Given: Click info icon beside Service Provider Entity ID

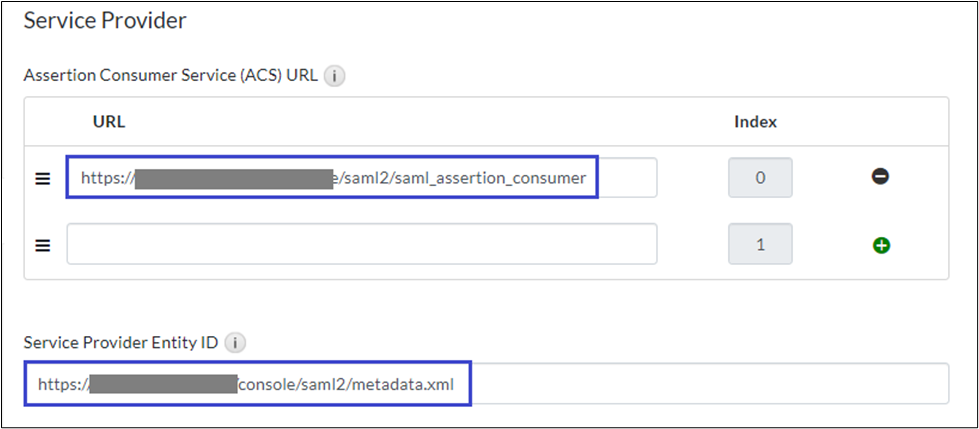Looking at the screenshot, I should click(x=236, y=343).
